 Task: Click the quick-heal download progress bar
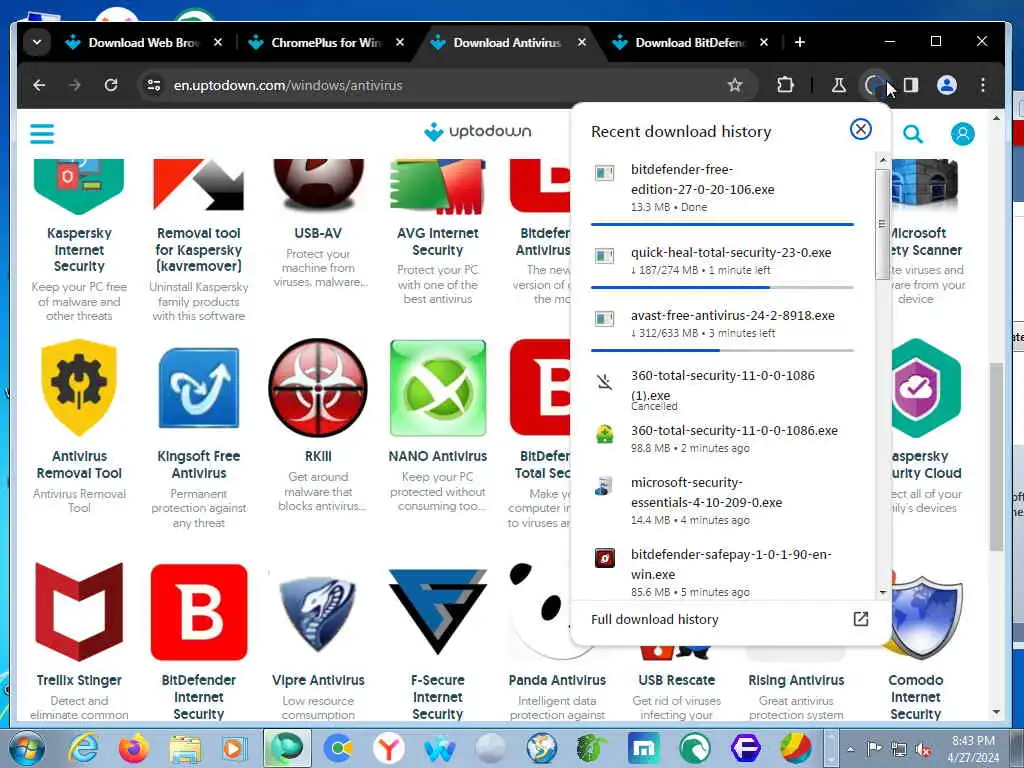coord(722,287)
